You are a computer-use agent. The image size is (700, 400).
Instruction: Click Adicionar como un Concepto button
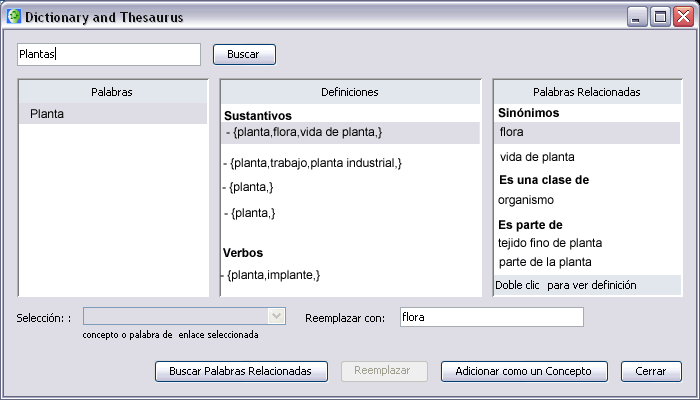click(x=524, y=371)
